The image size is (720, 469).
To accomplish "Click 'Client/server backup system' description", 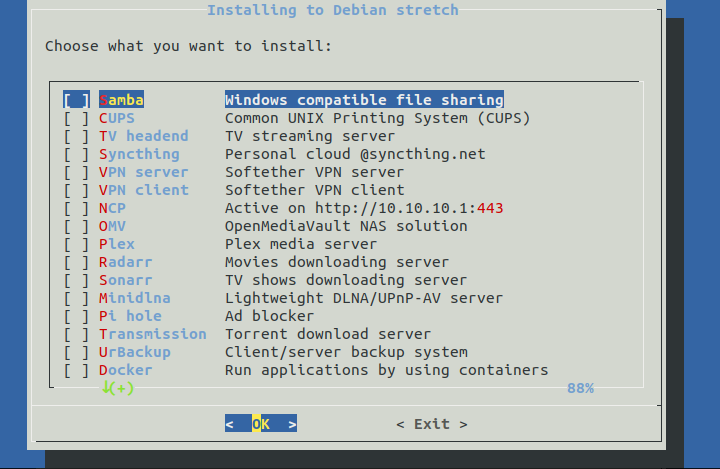I will 346,352.
